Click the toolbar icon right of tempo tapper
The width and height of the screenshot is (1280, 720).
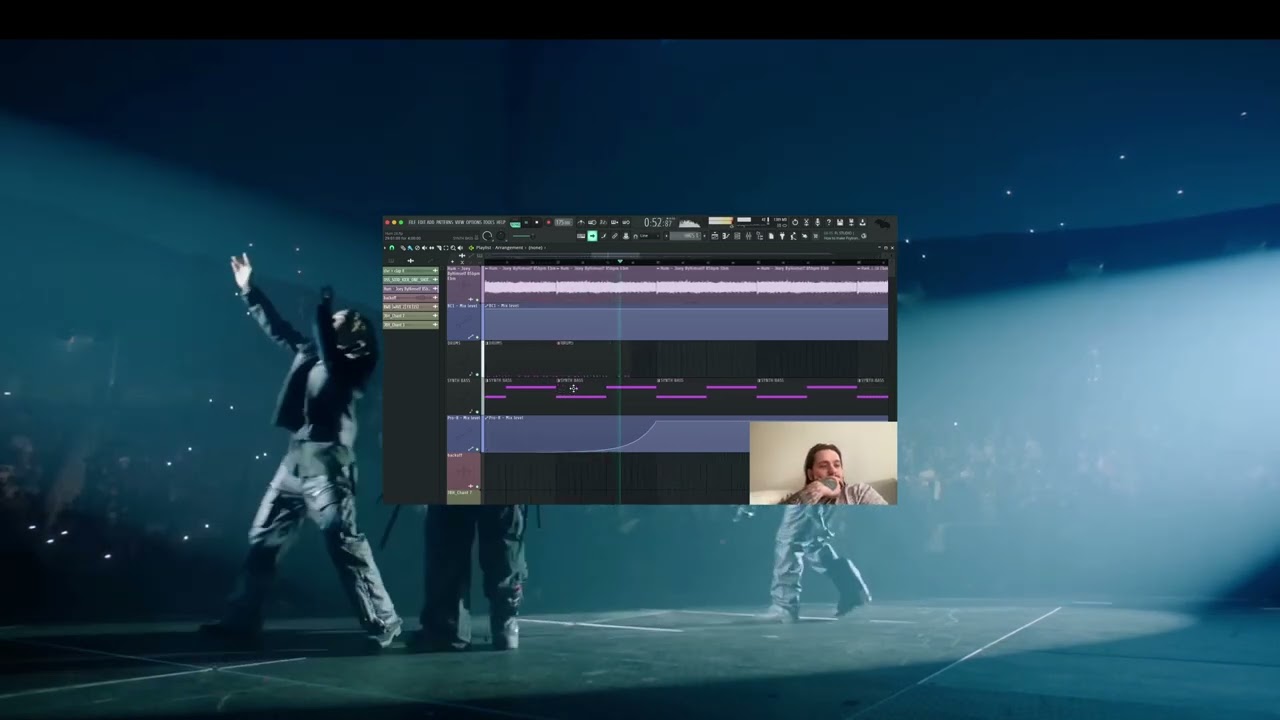coord(805,236)
